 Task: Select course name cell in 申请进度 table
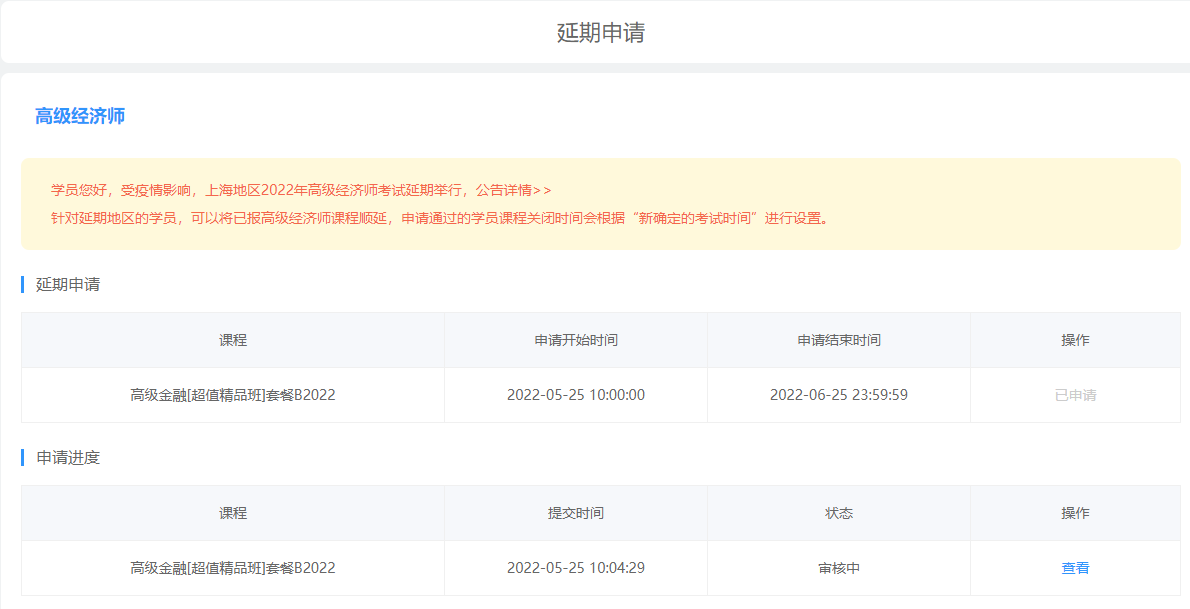(233, 568)
